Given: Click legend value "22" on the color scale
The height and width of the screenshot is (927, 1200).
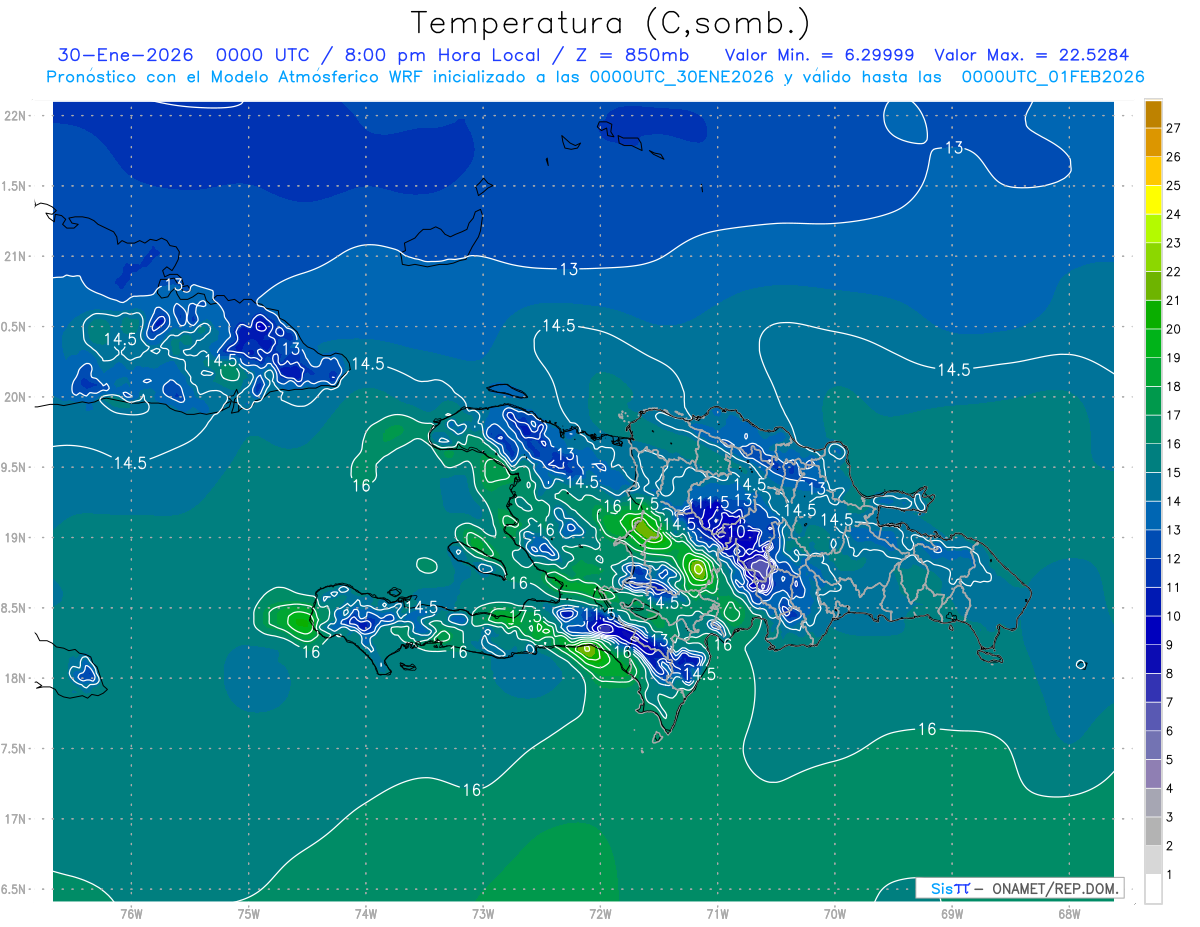Looking at the screenshot, I should (x=1173, y=272).
